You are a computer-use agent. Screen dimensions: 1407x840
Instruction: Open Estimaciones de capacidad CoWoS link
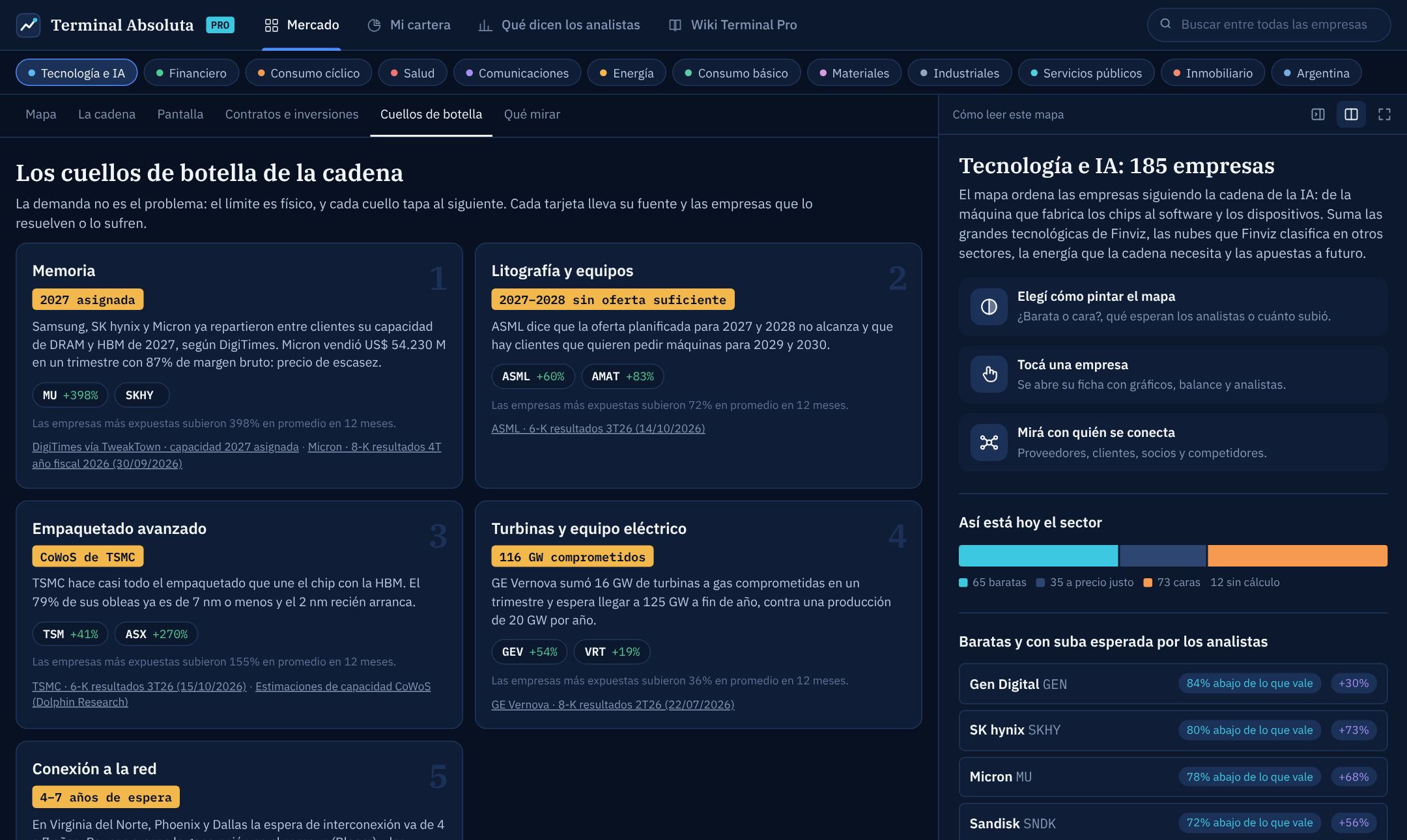[x=343, y=686]
